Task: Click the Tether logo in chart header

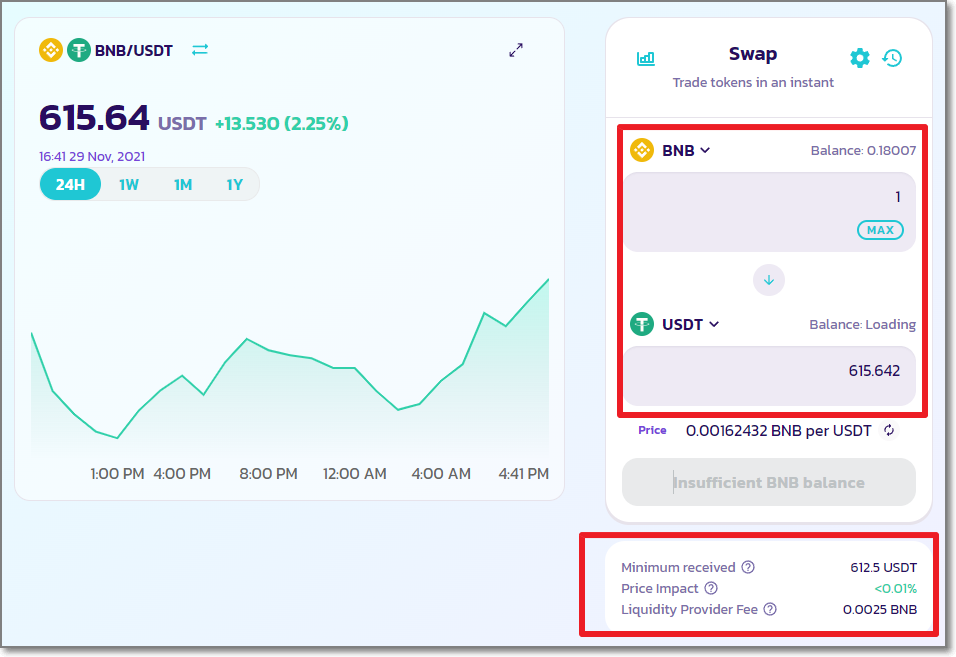Action: click(79, 50)
